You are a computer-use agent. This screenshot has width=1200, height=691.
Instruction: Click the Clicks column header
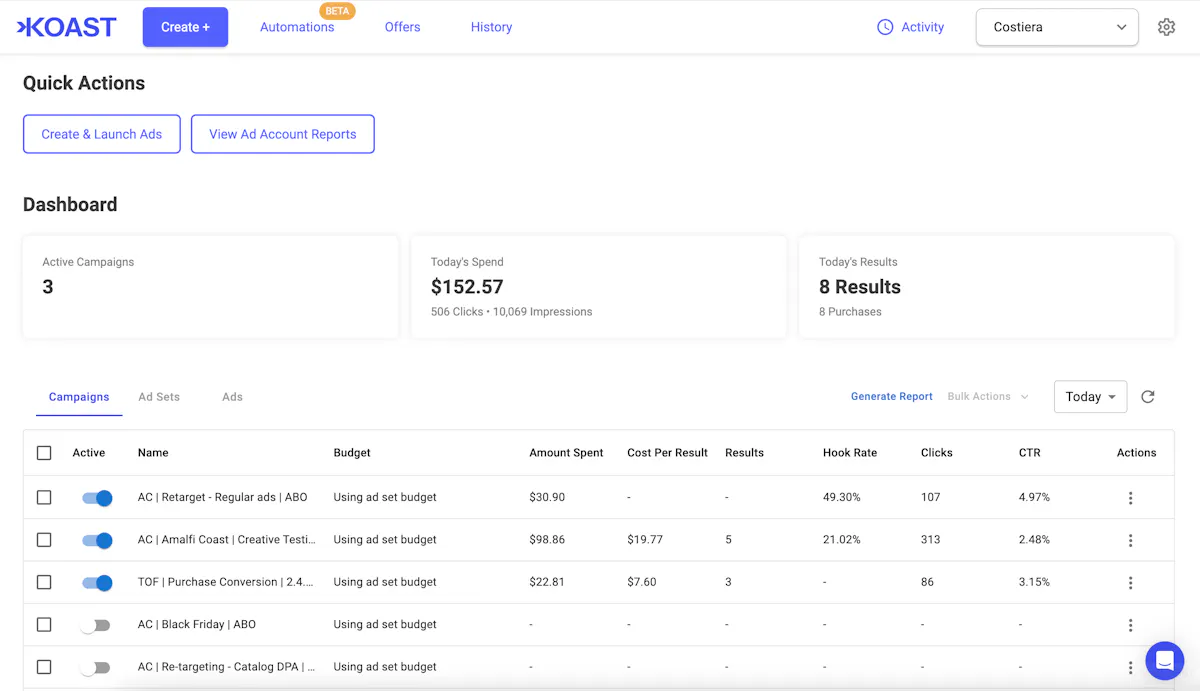(x=937, y=453)
